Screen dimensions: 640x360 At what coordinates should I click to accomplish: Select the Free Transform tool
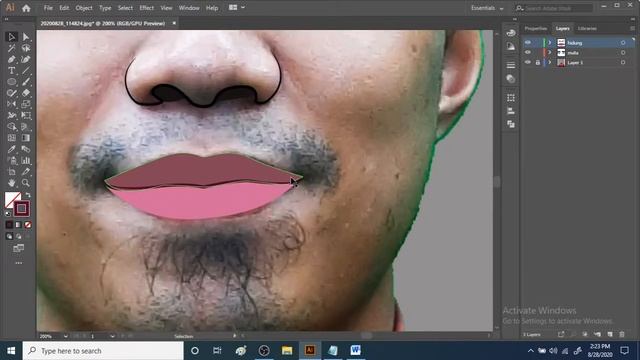pos(26,116)
